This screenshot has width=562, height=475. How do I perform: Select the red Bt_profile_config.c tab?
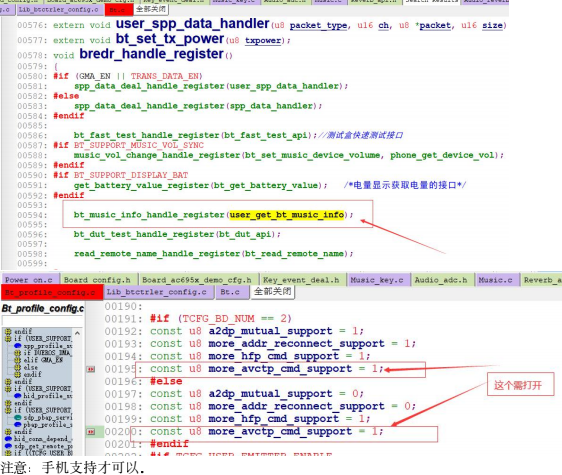(x=51, y=292)
